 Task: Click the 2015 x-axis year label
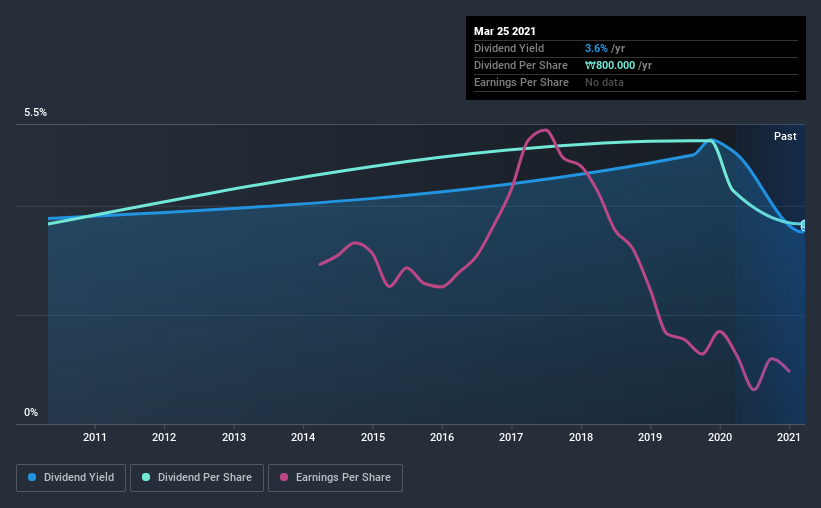pyautogui.click(x=373, y=437)
